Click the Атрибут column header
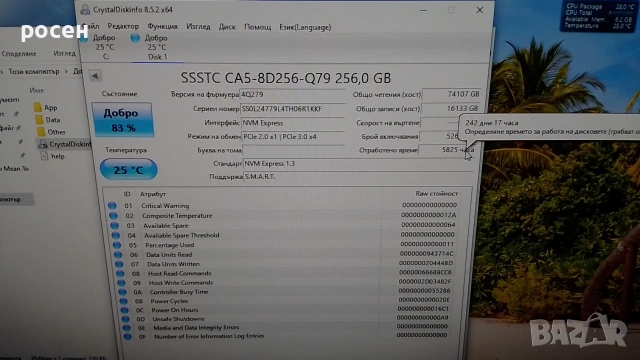 tap(153, 194)
